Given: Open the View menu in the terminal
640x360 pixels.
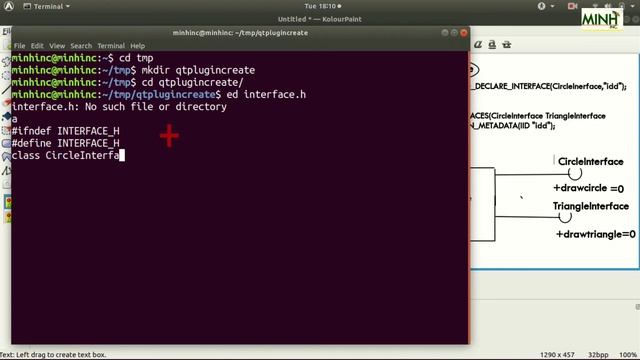Looking at the screenshot, I should coord(57,46).
